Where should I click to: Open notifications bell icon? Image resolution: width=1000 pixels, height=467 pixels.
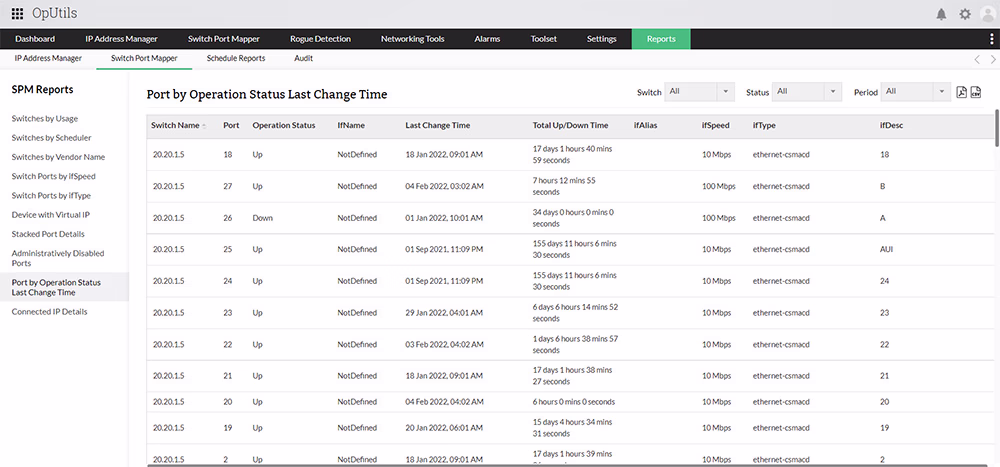pos(941,14)
